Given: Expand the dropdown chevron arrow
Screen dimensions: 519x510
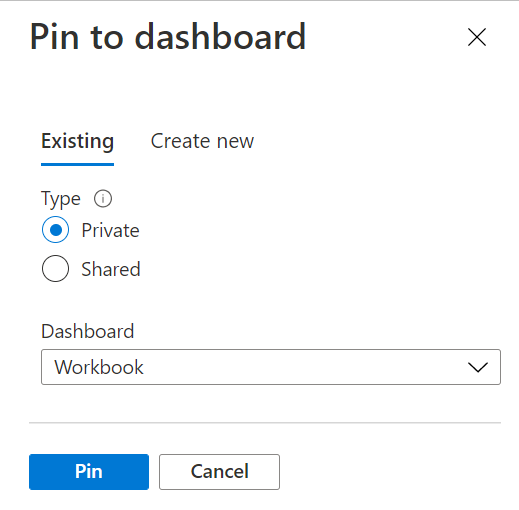Looking at the screenshot, I should [x=478, y=367].
